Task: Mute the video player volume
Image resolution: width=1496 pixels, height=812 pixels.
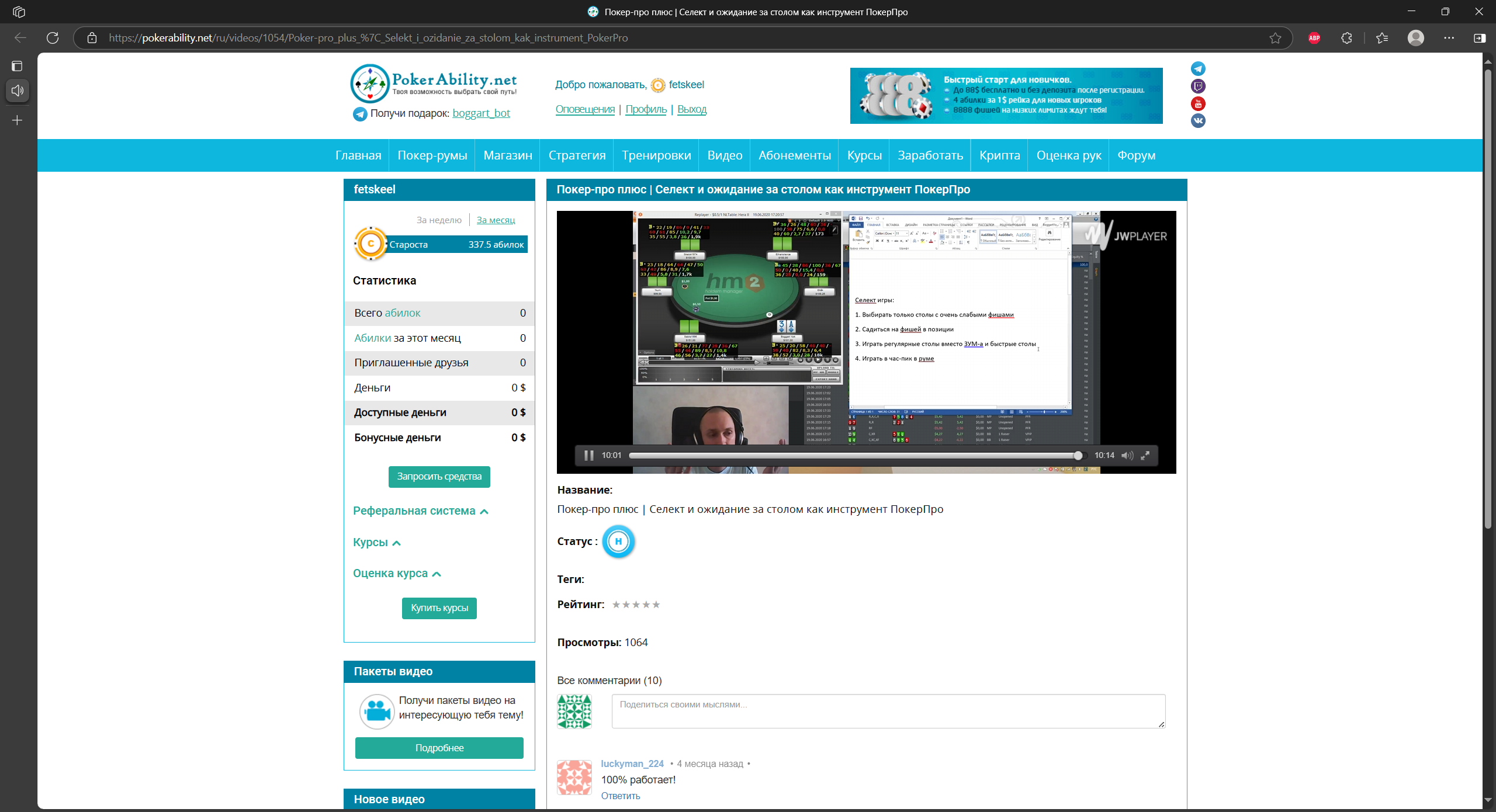Action: [x=1127, y=455]
